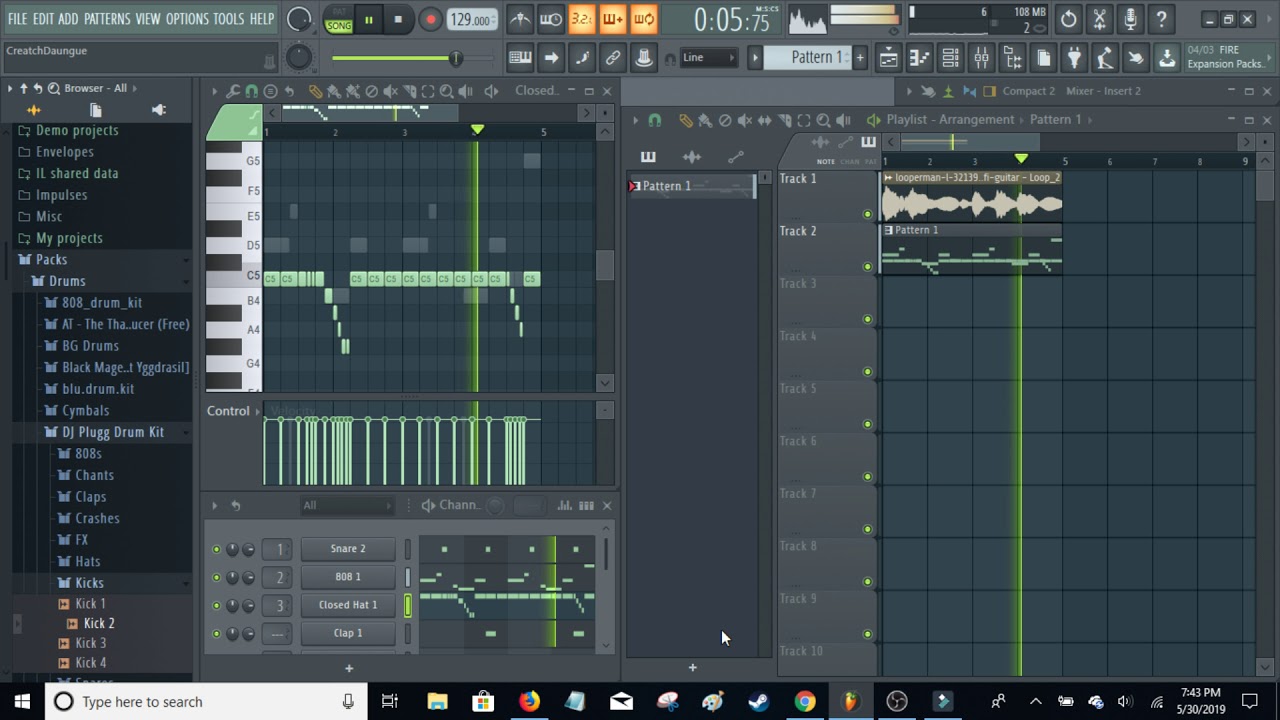Viewport: 1280px width, 720px height.
Task: Open the snap dropdown showing Line
Action: pos(708,58)
